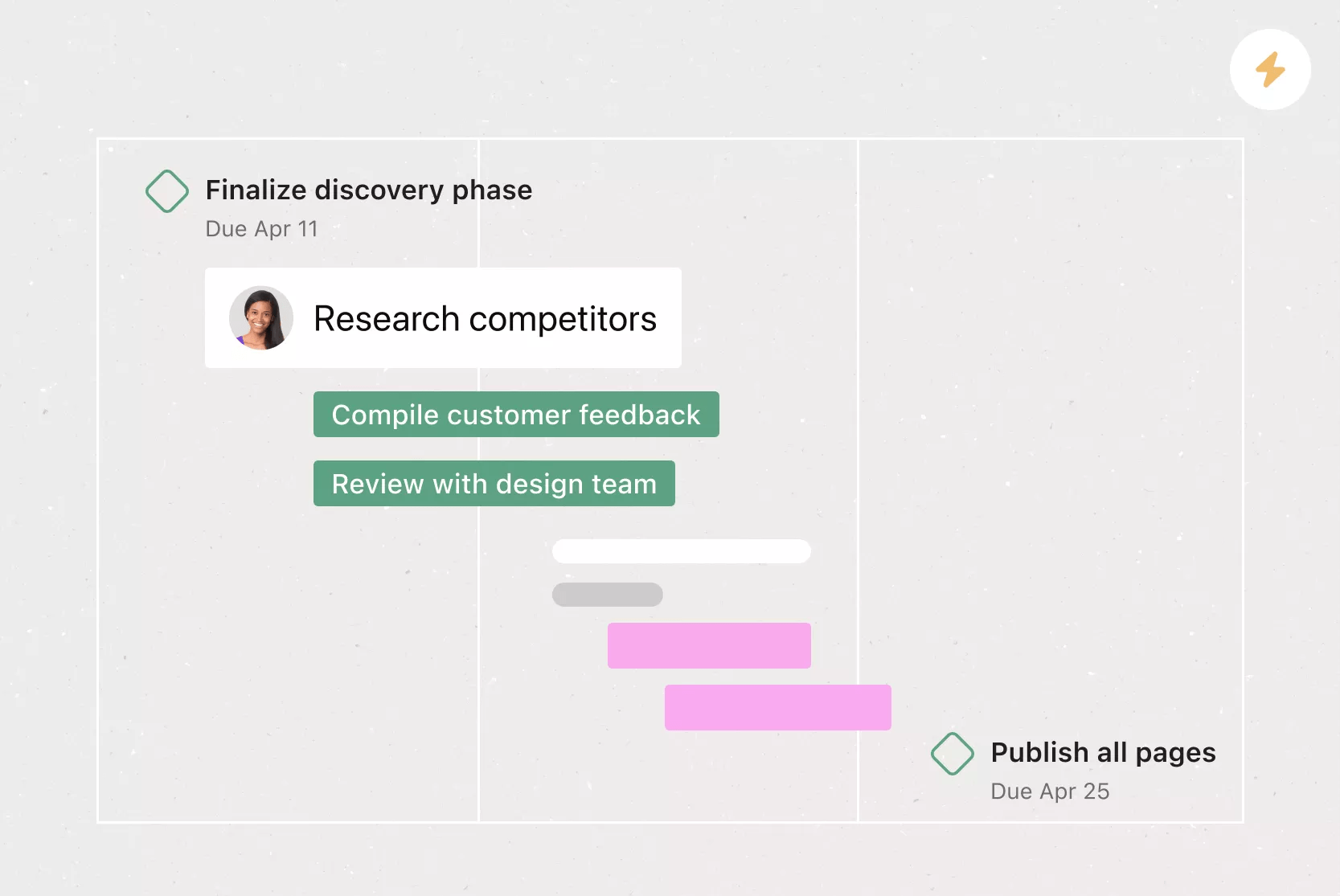
Task: Click the Due Apr 25 date
Action: [1050, 792]
